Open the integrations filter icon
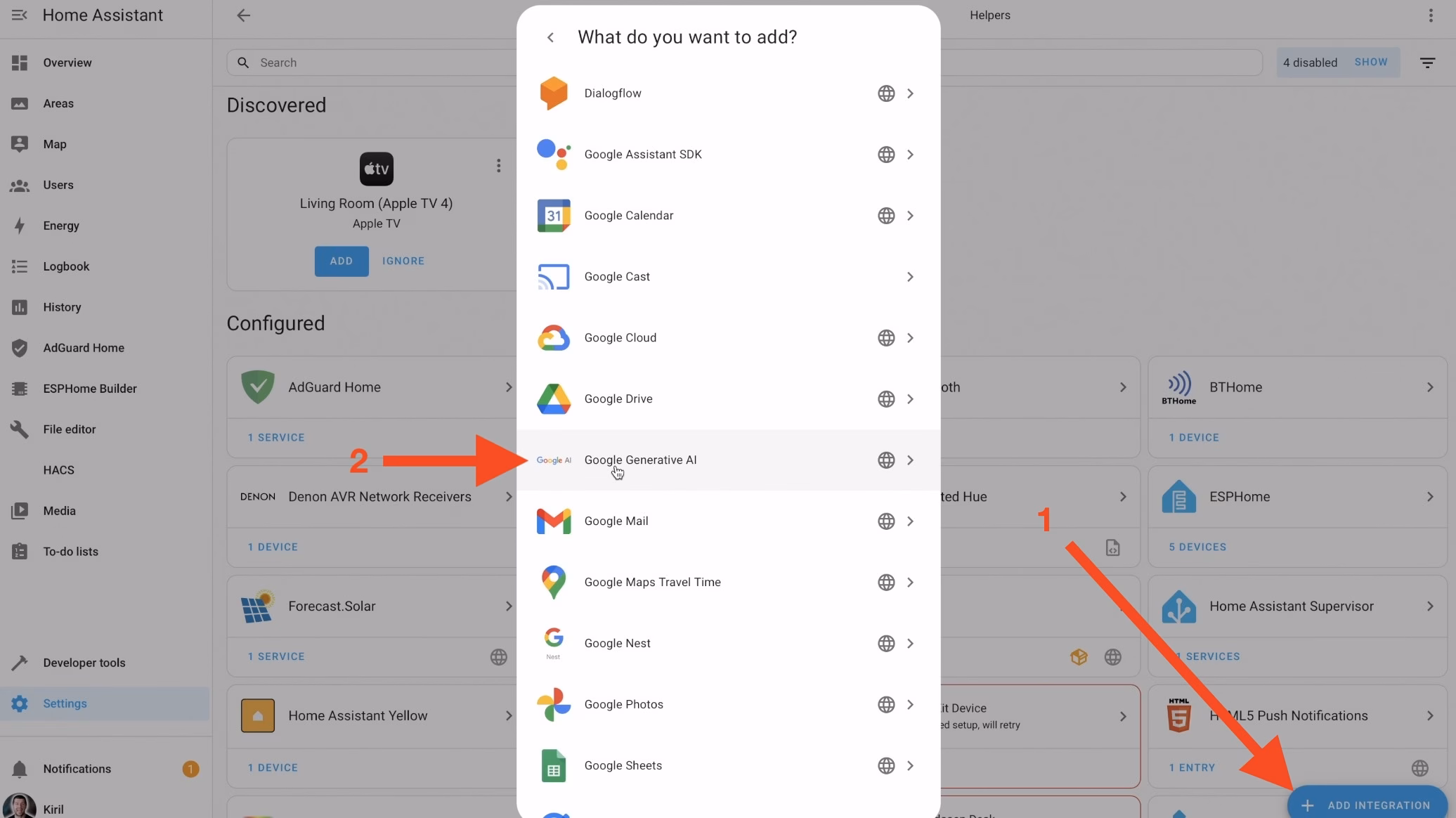Screen dimensions: 1456x818 (1427, 63)
